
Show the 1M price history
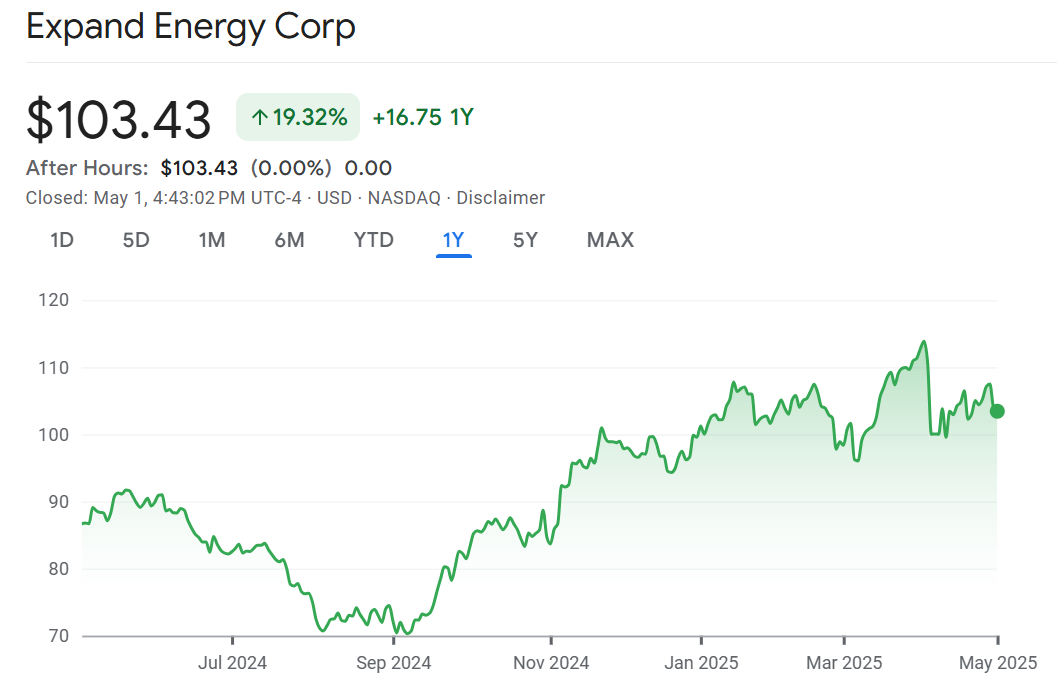211,240
